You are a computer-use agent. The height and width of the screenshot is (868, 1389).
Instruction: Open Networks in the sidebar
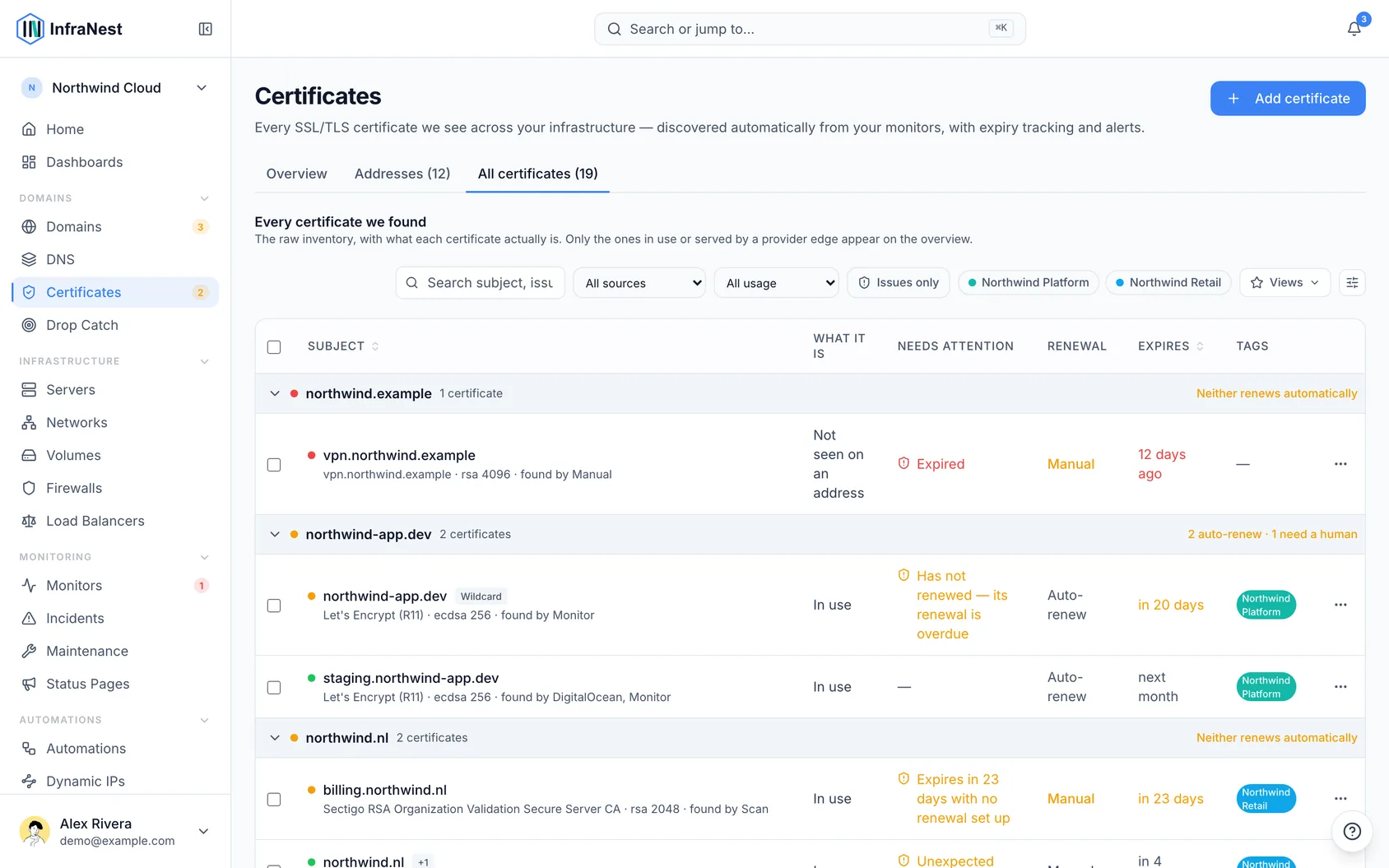(x=115, y=423)
